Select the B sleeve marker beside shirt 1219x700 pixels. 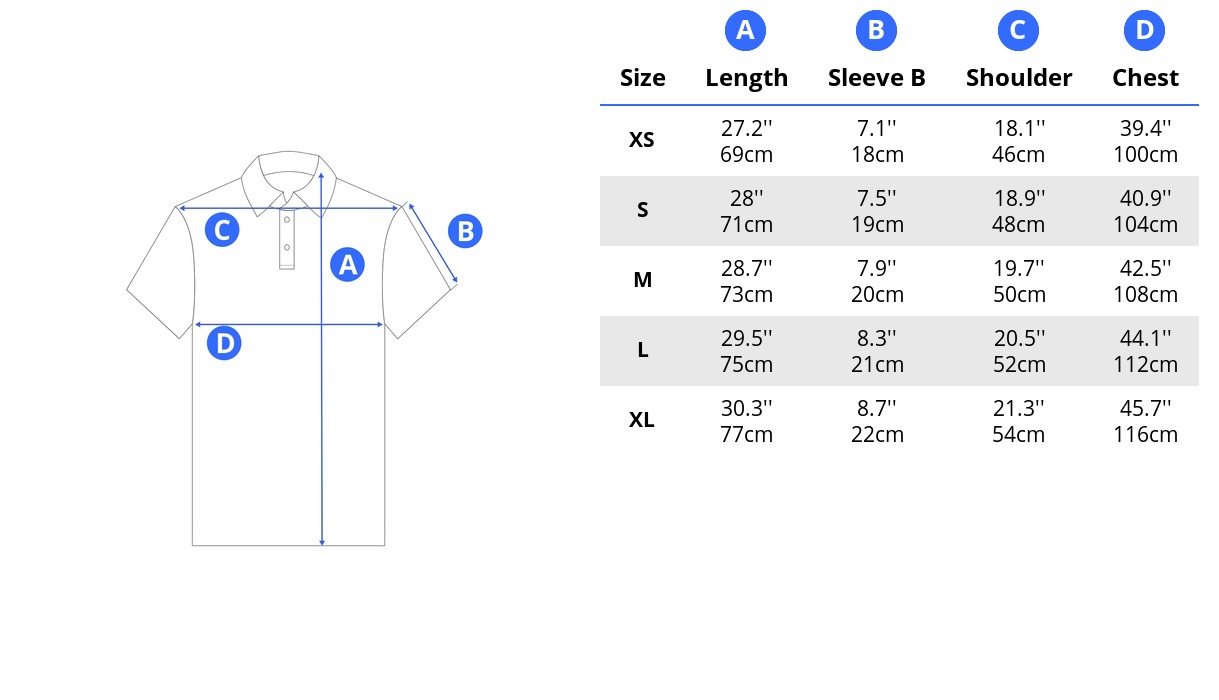[465, 231]
